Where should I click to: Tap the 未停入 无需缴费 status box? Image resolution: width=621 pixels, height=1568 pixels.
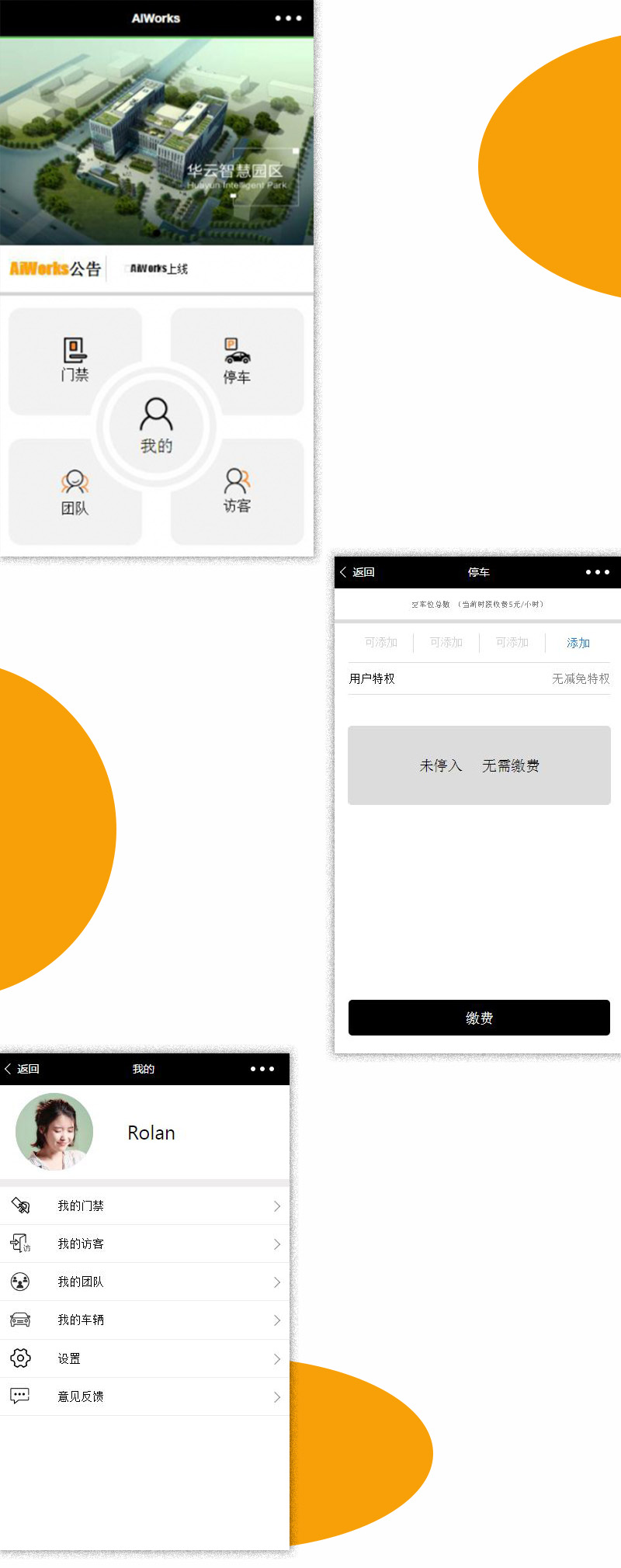[x=480, y=765]
